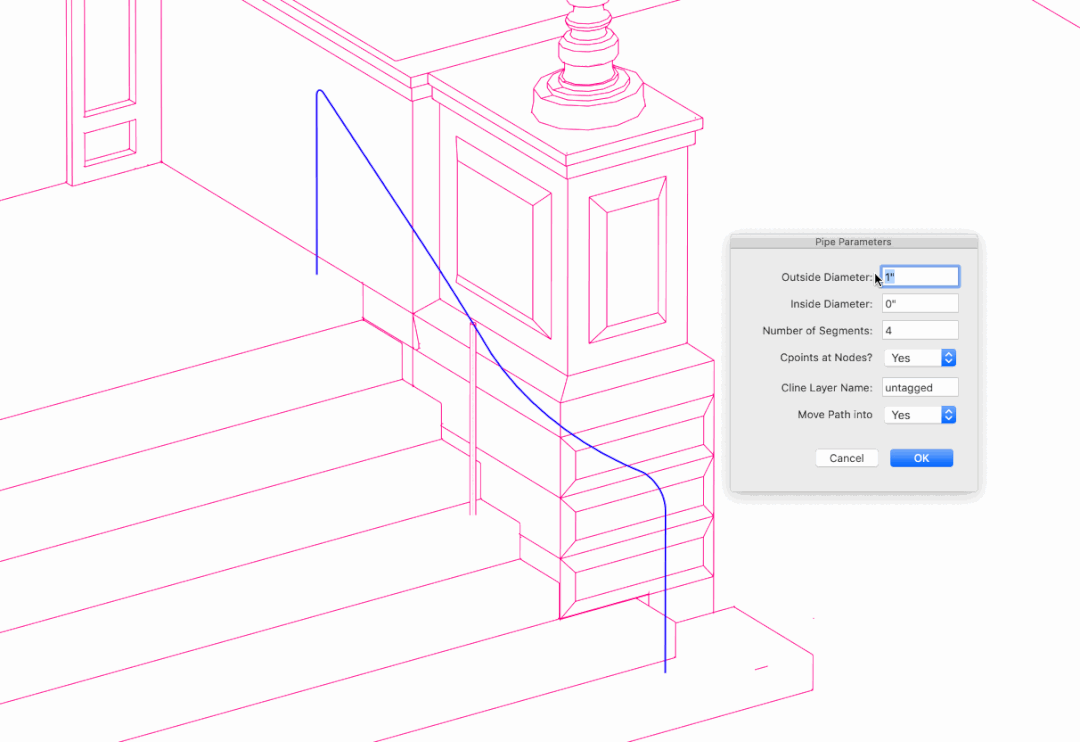1080x742 pixels.
Task: Select the door panel in upper left
Action: 108,55
